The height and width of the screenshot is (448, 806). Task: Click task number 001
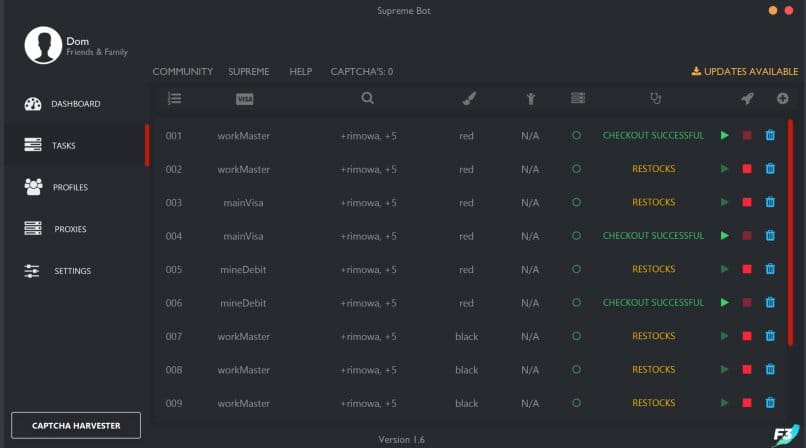pos(174,136)
